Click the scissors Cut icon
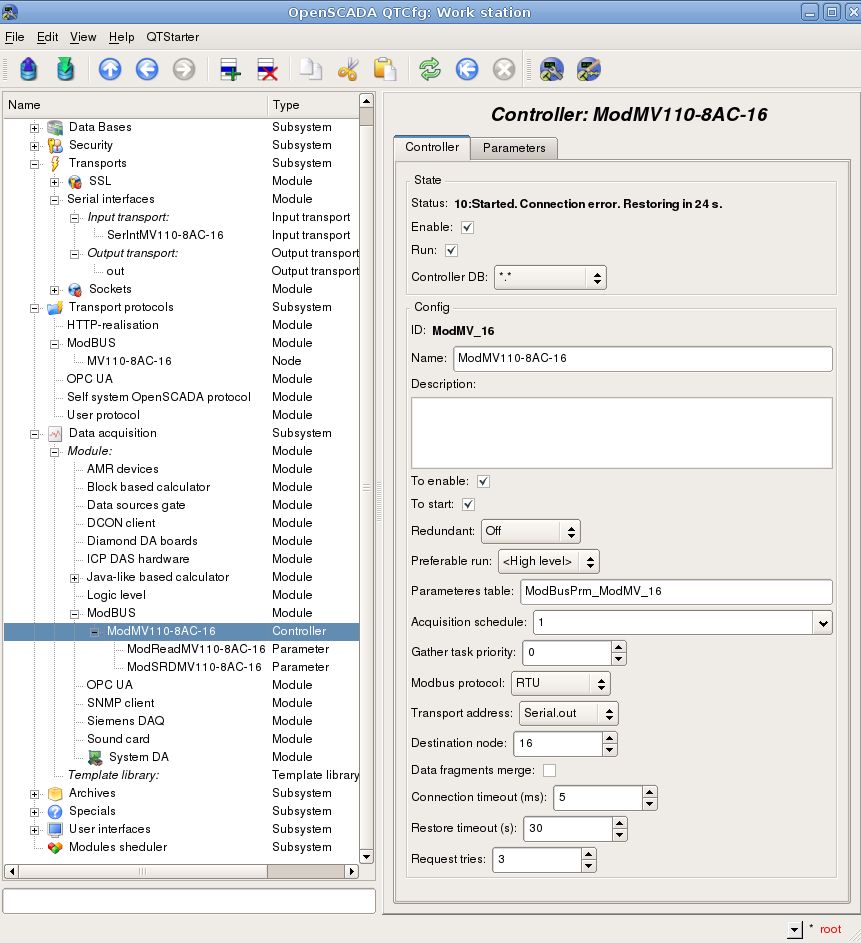Screen dimensions: 861x944 pyautogui.click(x=347, y=69)
